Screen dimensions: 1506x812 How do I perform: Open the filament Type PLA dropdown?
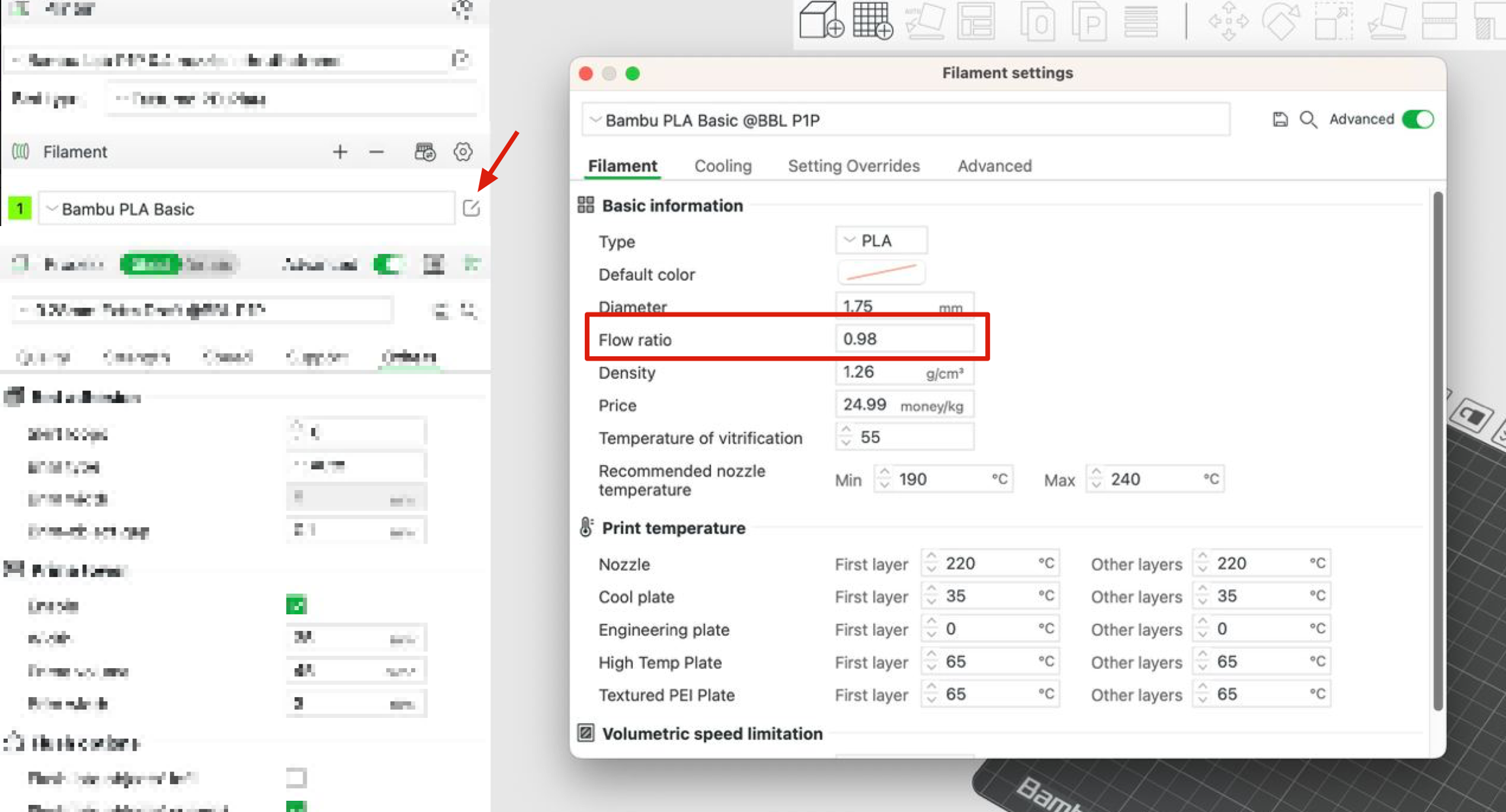click(880, 240)
